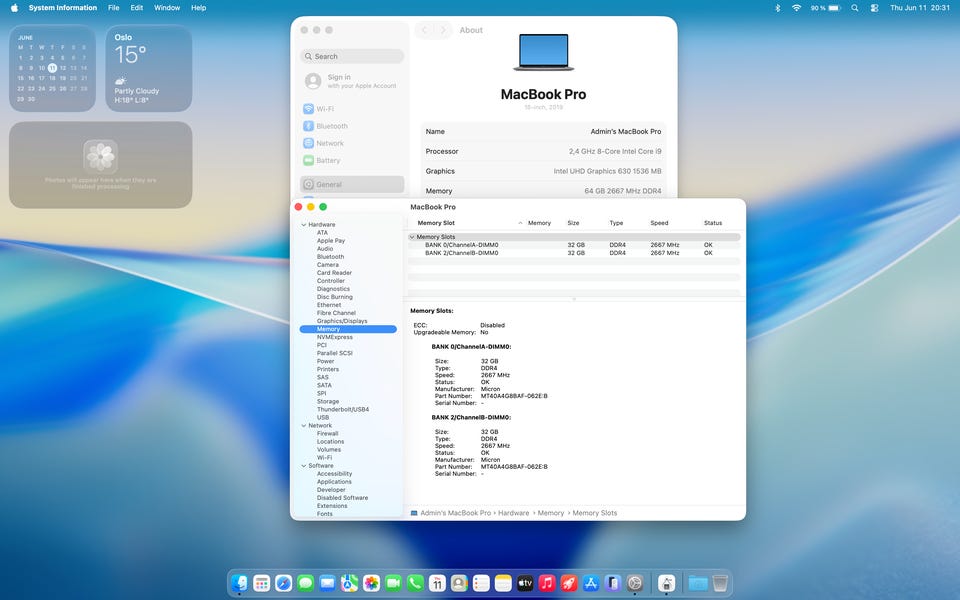
Task: Click the Search field in Settings window
Action: tap(352, 56)
